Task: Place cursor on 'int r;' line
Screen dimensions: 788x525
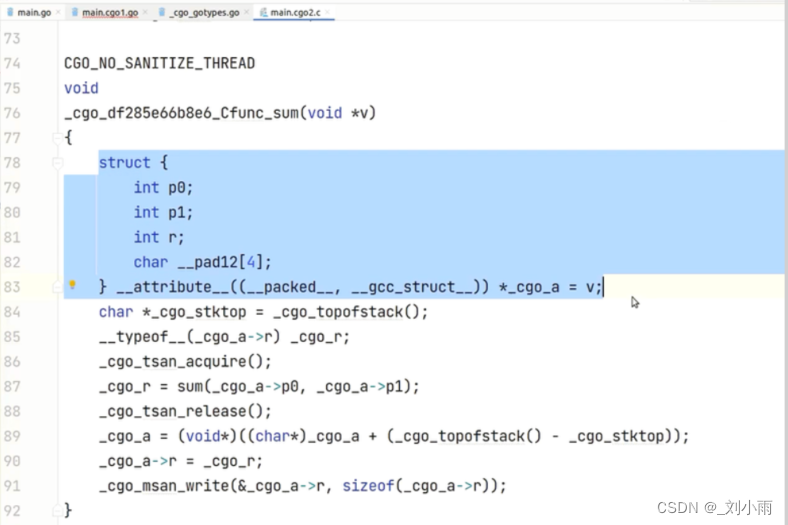Action: pyautogui.click(x=159, y=237)
